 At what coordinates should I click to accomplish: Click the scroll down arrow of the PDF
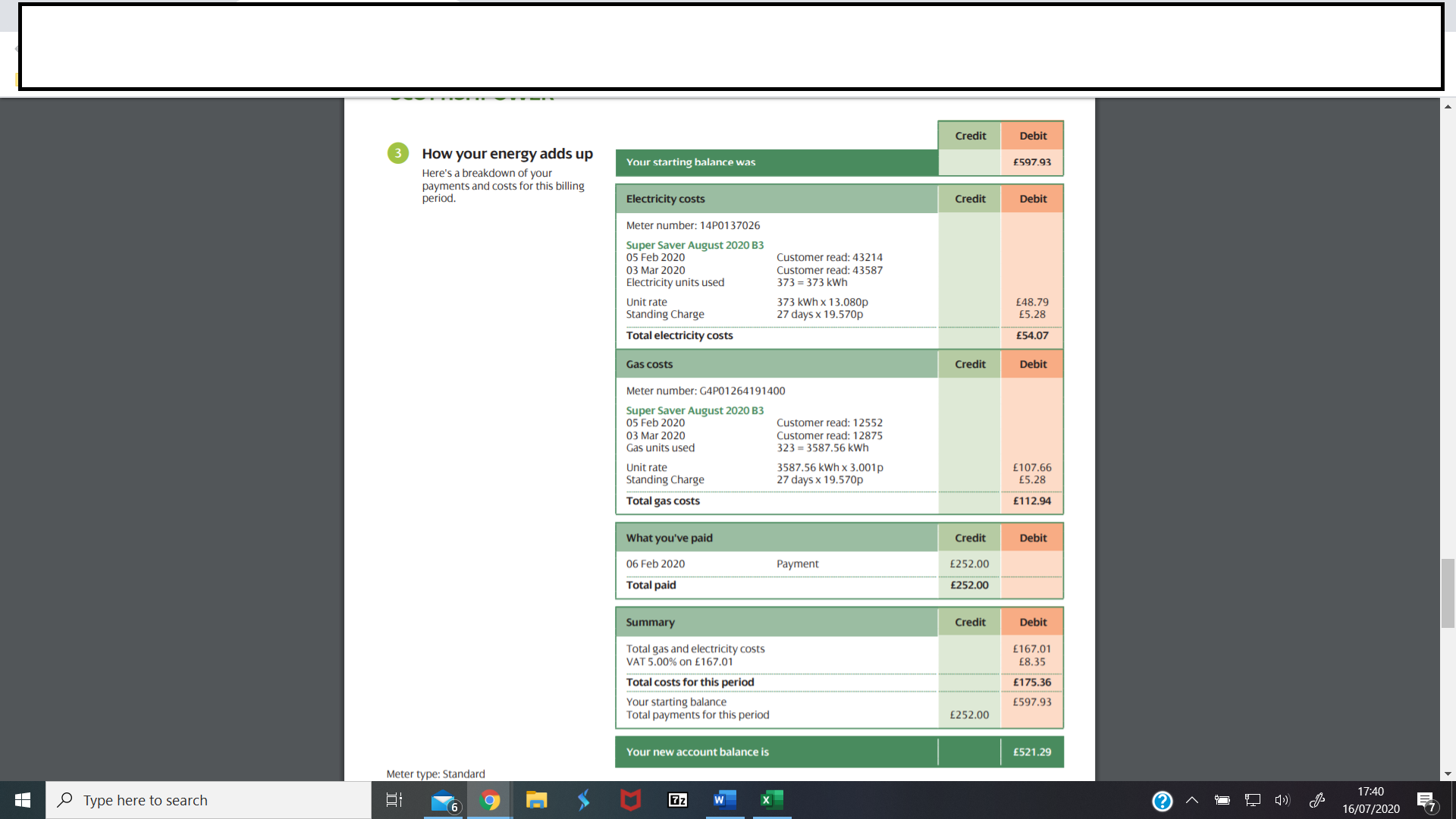point(1448,774)
